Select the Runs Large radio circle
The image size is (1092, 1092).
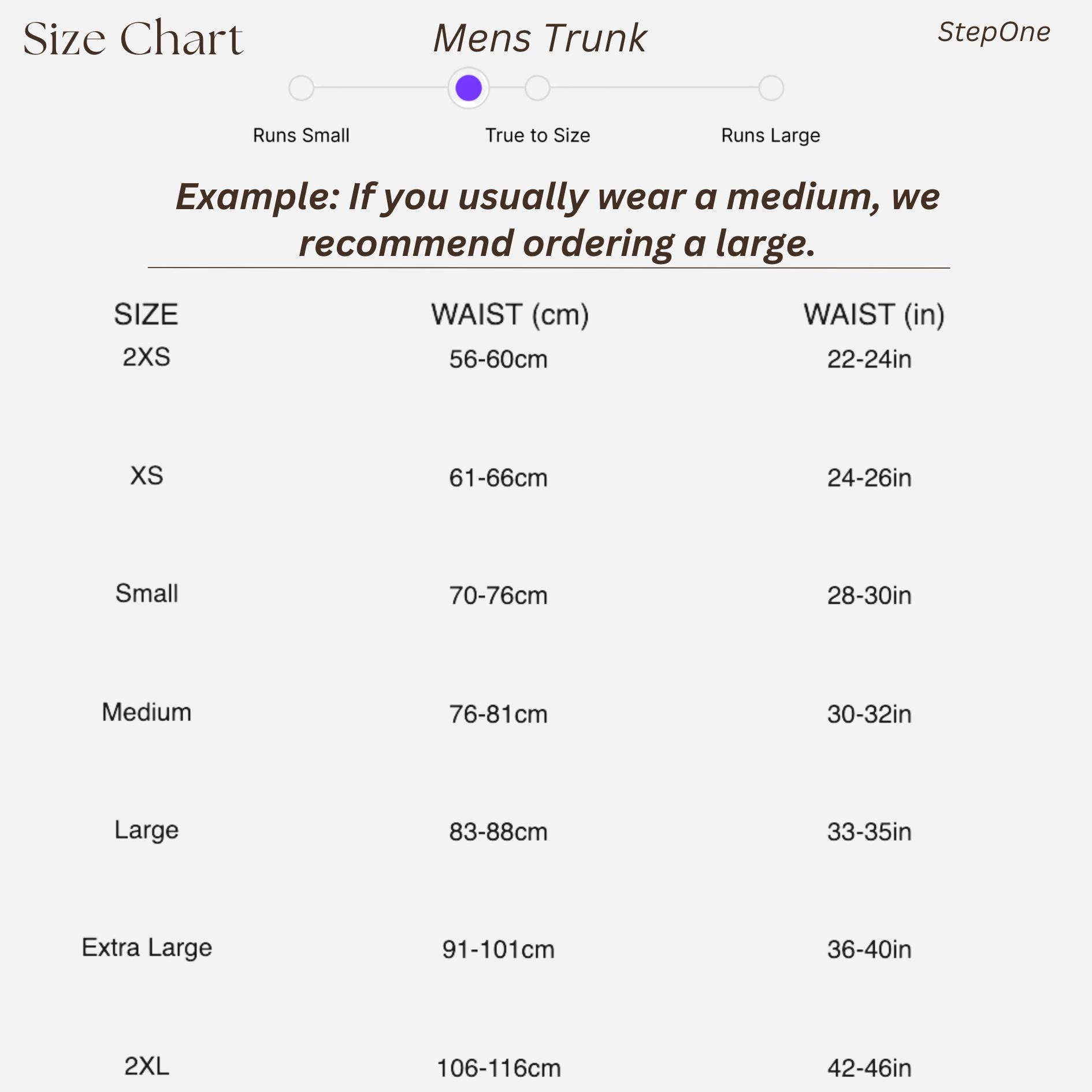click(771, 88)
